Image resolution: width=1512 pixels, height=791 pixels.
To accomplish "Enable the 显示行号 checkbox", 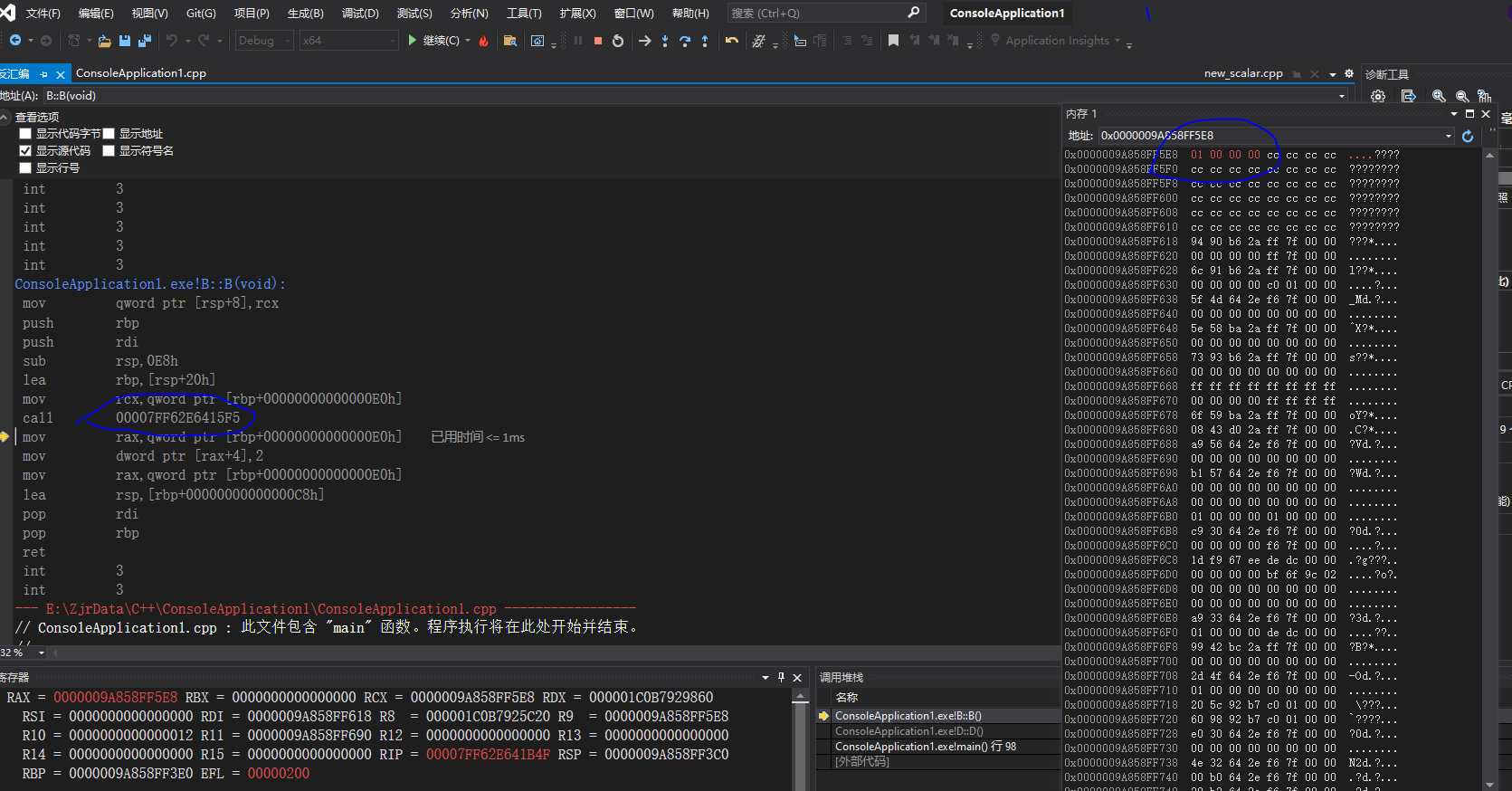I will [25, 168].
